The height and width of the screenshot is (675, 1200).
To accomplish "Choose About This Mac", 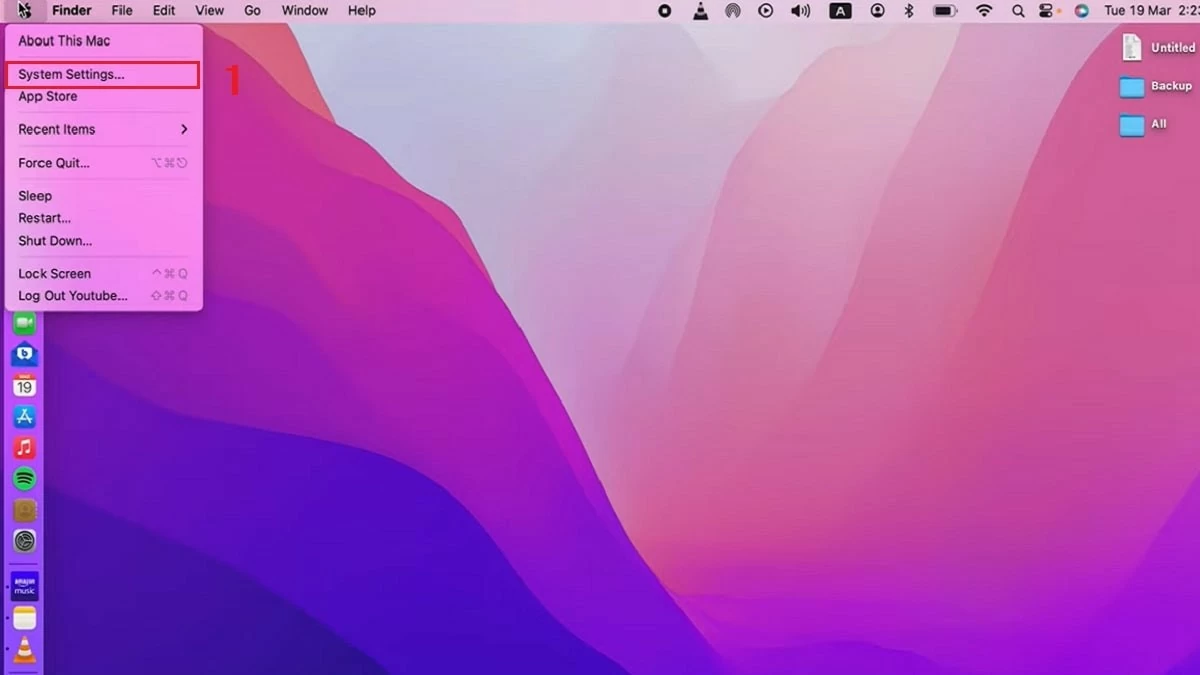I will [64, 41].
